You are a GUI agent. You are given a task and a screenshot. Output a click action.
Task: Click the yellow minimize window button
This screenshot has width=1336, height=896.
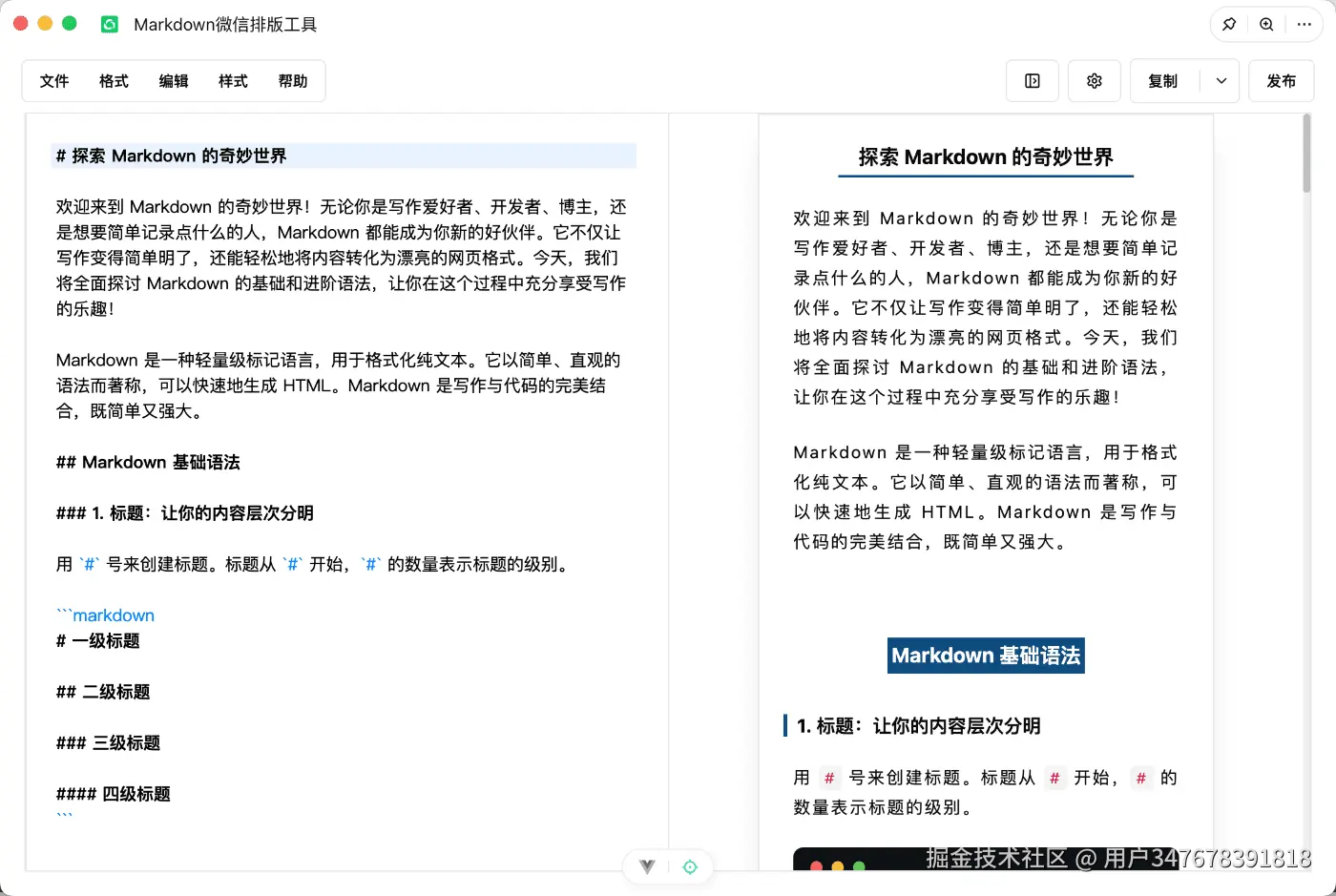[x=45, y=23]
